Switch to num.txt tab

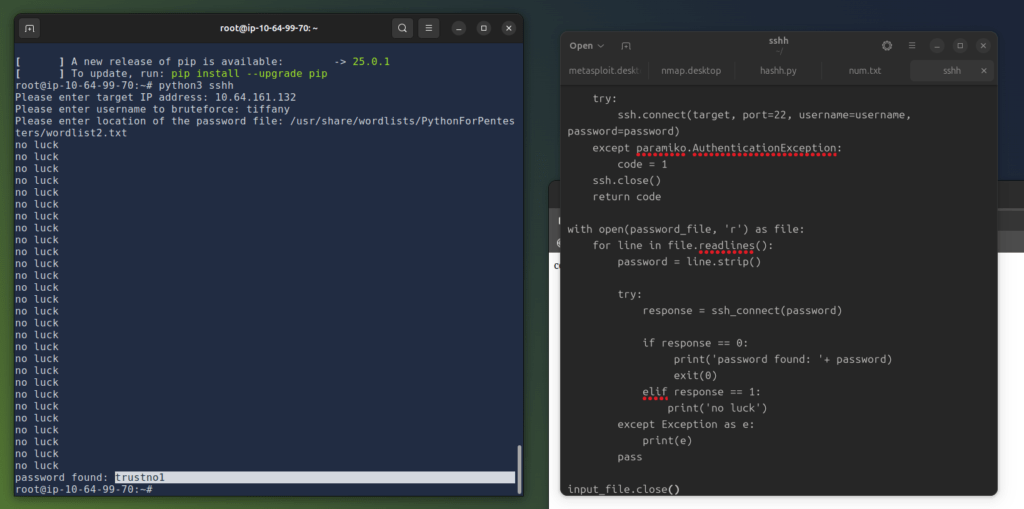pos(865,71)
